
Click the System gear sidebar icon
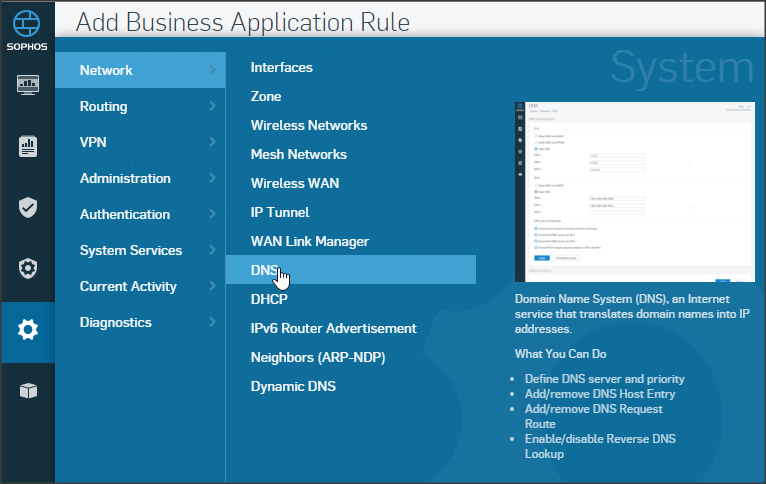point(28,329)
